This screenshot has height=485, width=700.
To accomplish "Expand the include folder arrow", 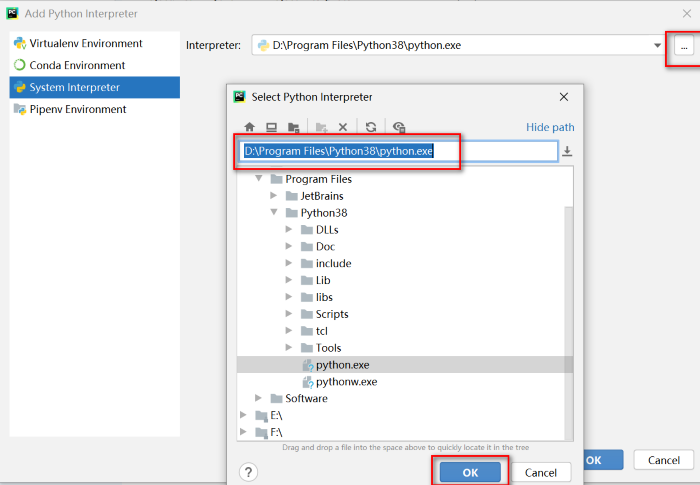I will coord(289,263).
